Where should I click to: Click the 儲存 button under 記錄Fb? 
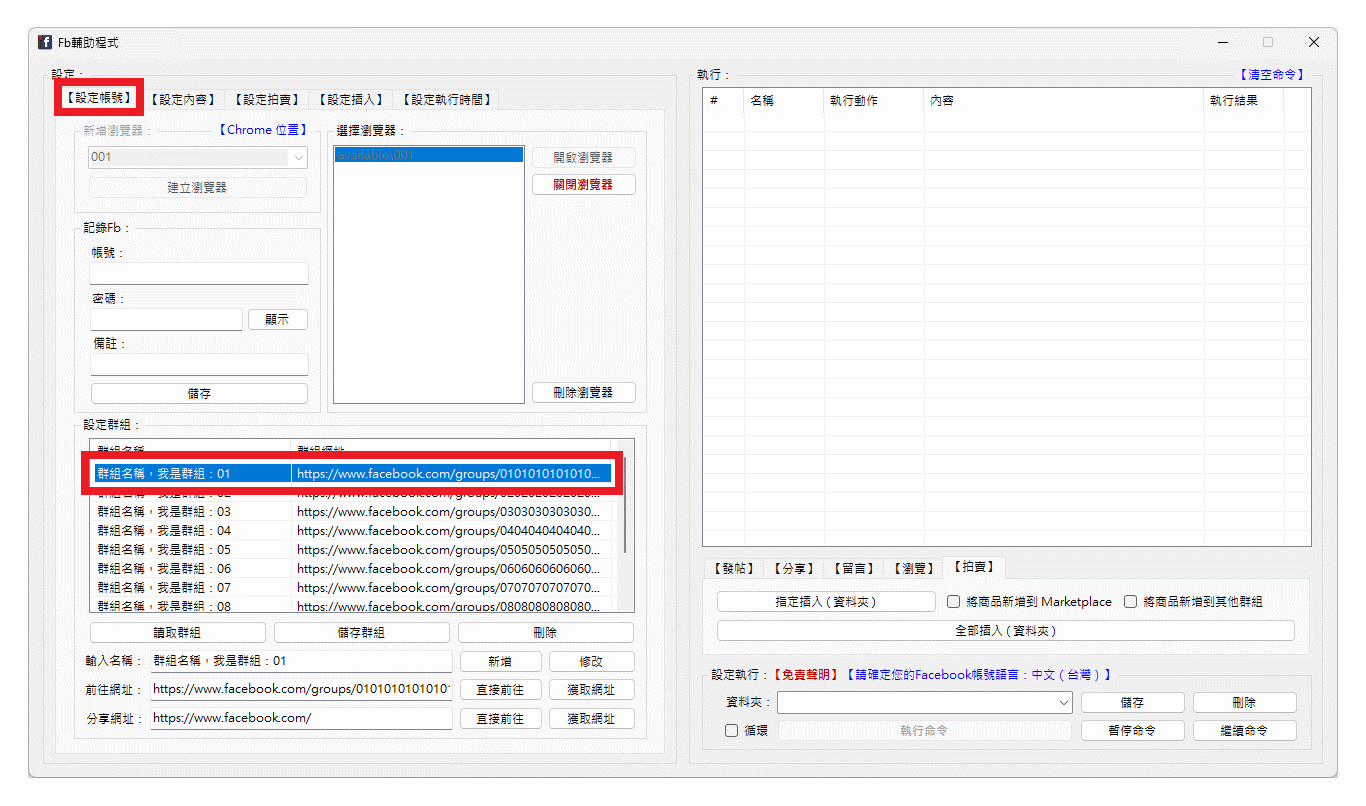click(199, 393)
